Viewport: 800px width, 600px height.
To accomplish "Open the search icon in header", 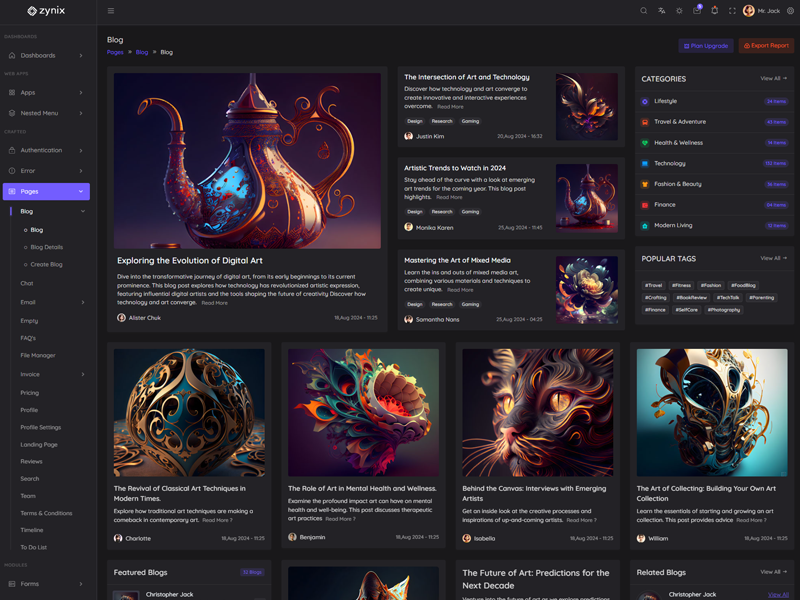I will (x=644, y=11).
